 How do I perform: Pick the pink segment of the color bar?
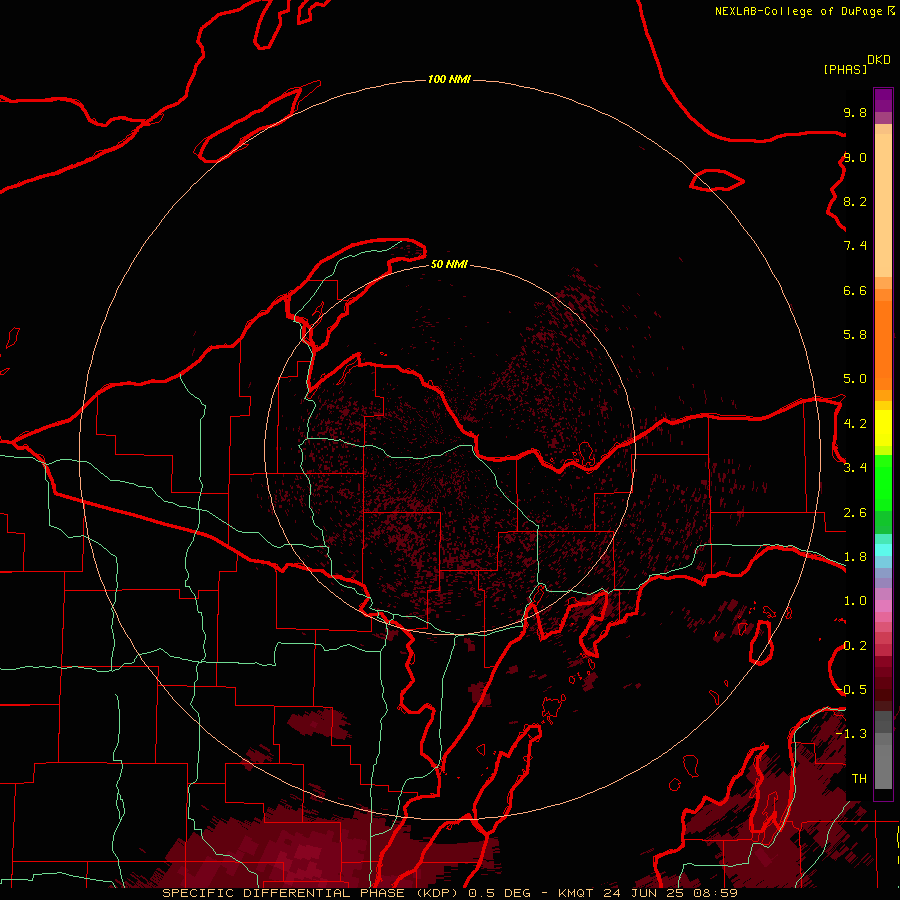pos(883,605)
